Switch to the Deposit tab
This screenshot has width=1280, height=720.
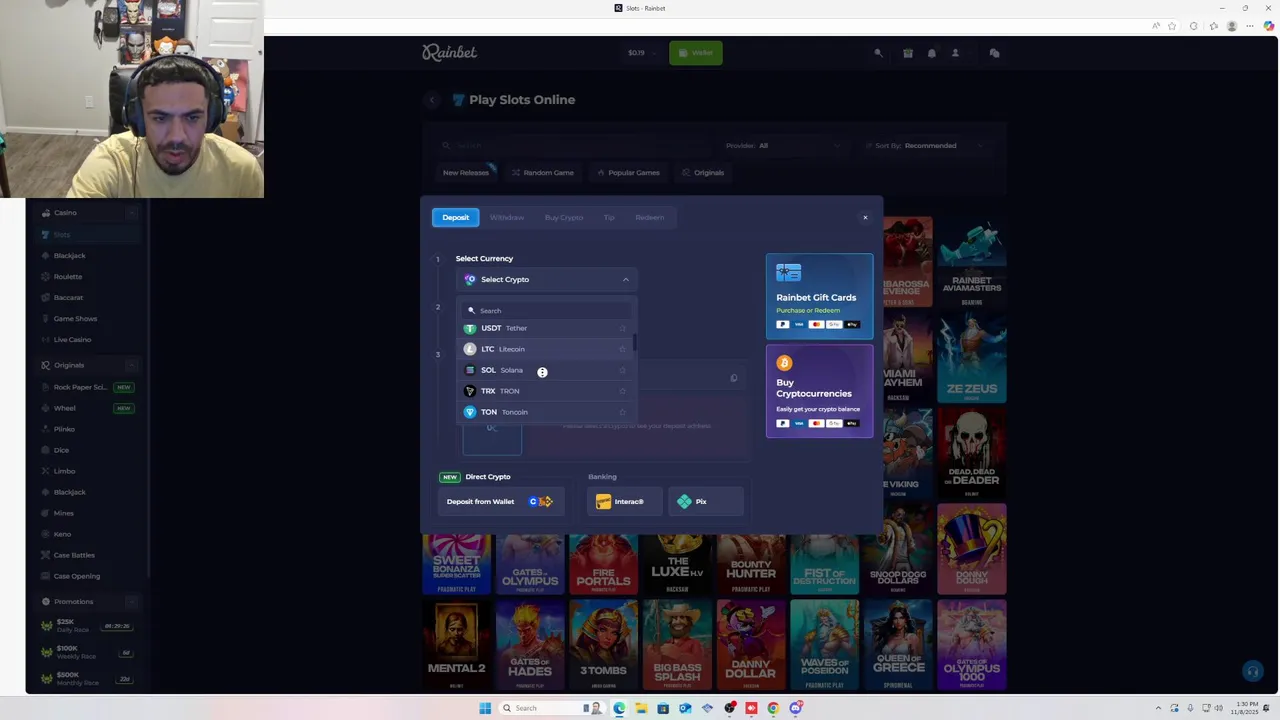coord(455,217)
